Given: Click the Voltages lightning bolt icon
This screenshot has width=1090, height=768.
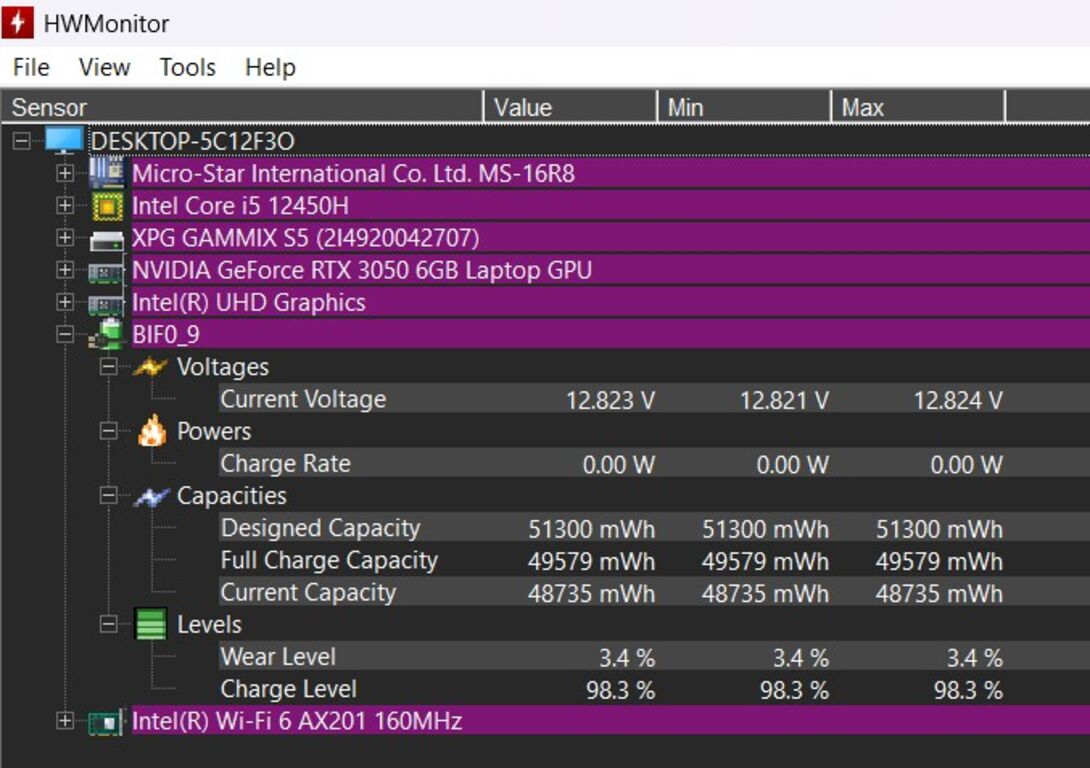Looking at the screenshot, I should [x=150, y=366].
